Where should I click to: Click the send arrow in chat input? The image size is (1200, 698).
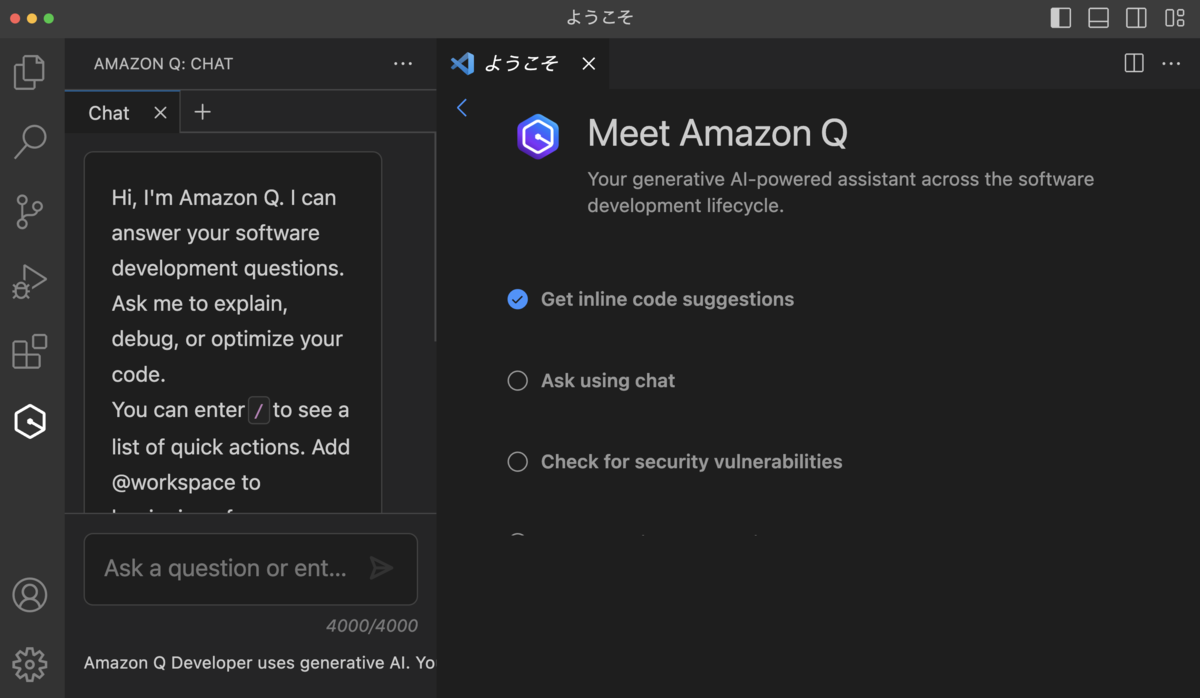click(381, 568)
